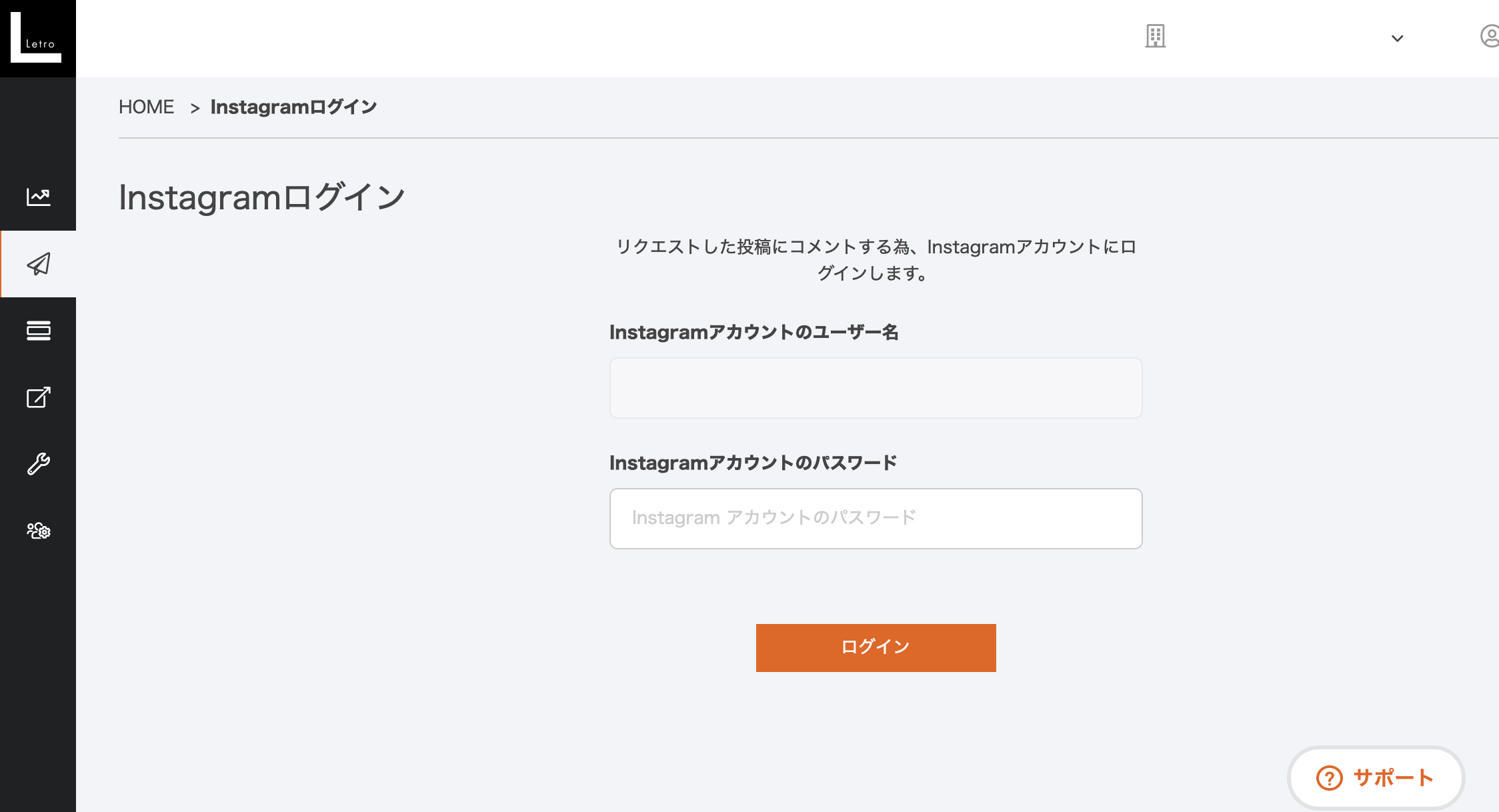1499x812 pixels.
Task: Open the paper plane campaign section in sidebar
Action: pyautogui.click(x=38, y=263)
